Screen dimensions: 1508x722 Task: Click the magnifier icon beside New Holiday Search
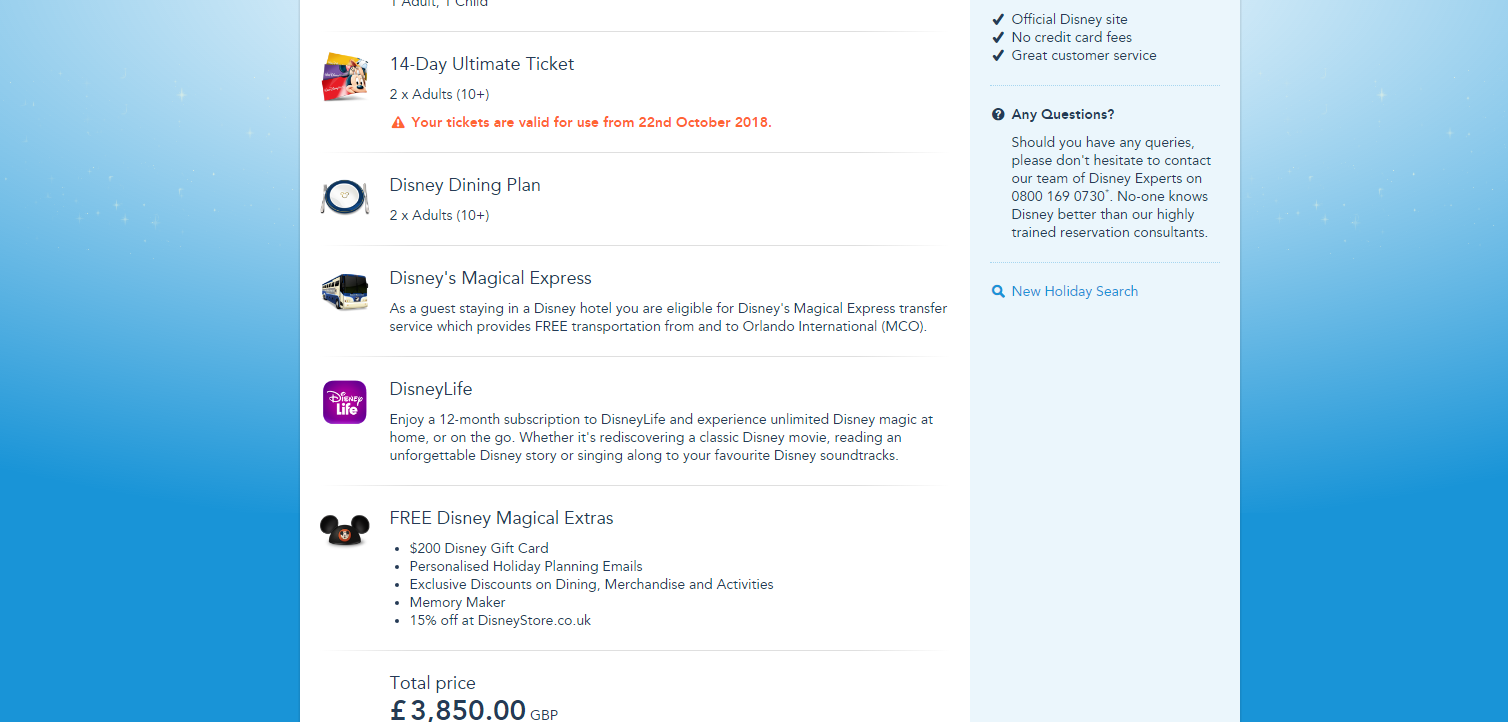[x=998, y=292]
